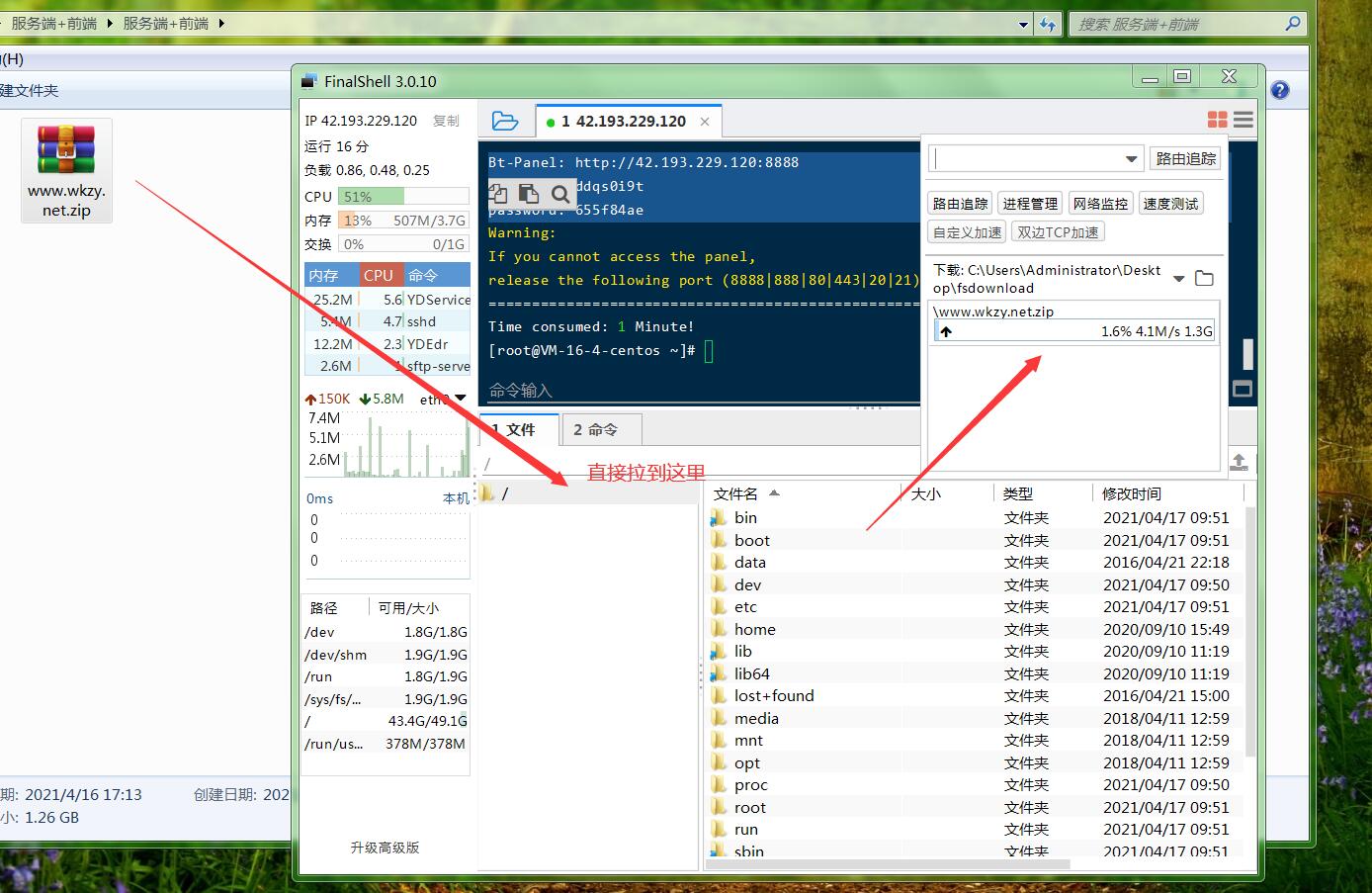Click the '速度测试' button
1372x893 pixels.
[x=1170, y=204]
